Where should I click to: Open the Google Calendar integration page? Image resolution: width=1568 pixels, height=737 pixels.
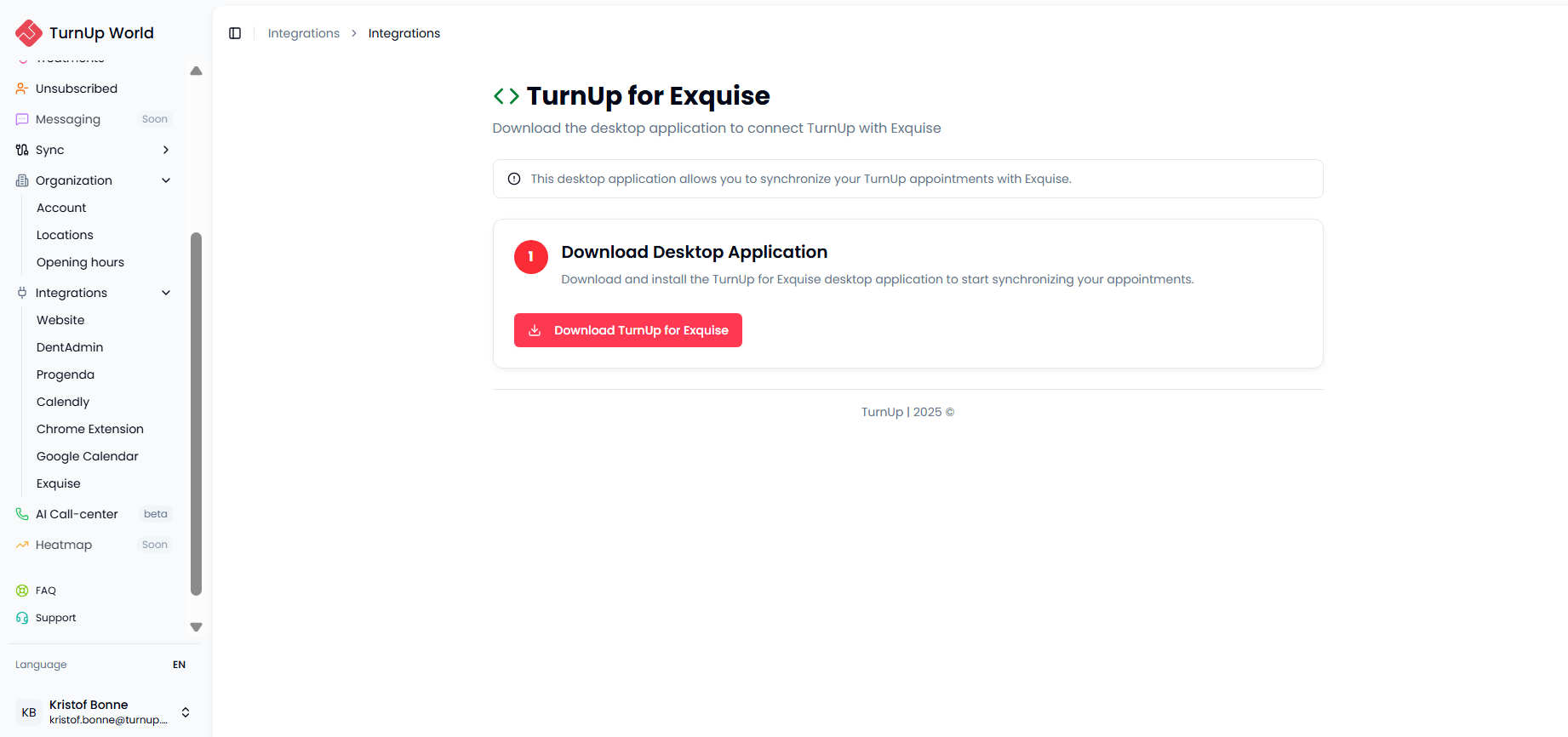88,456
